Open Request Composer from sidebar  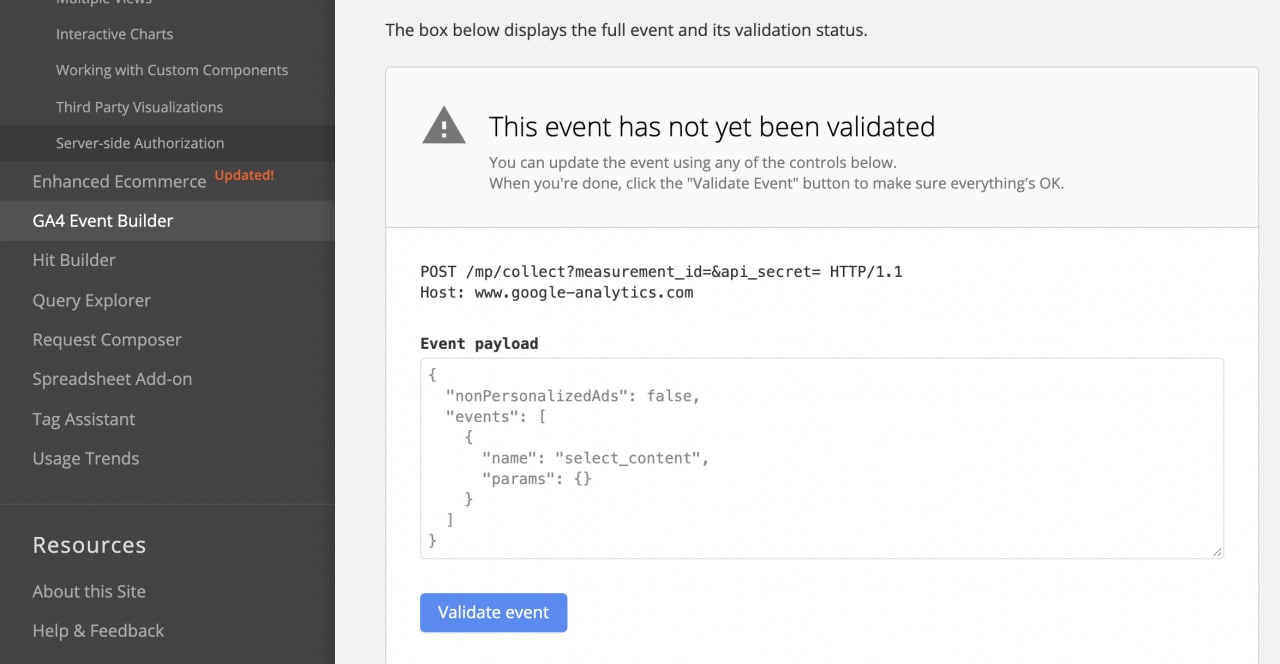coord(107,340)
